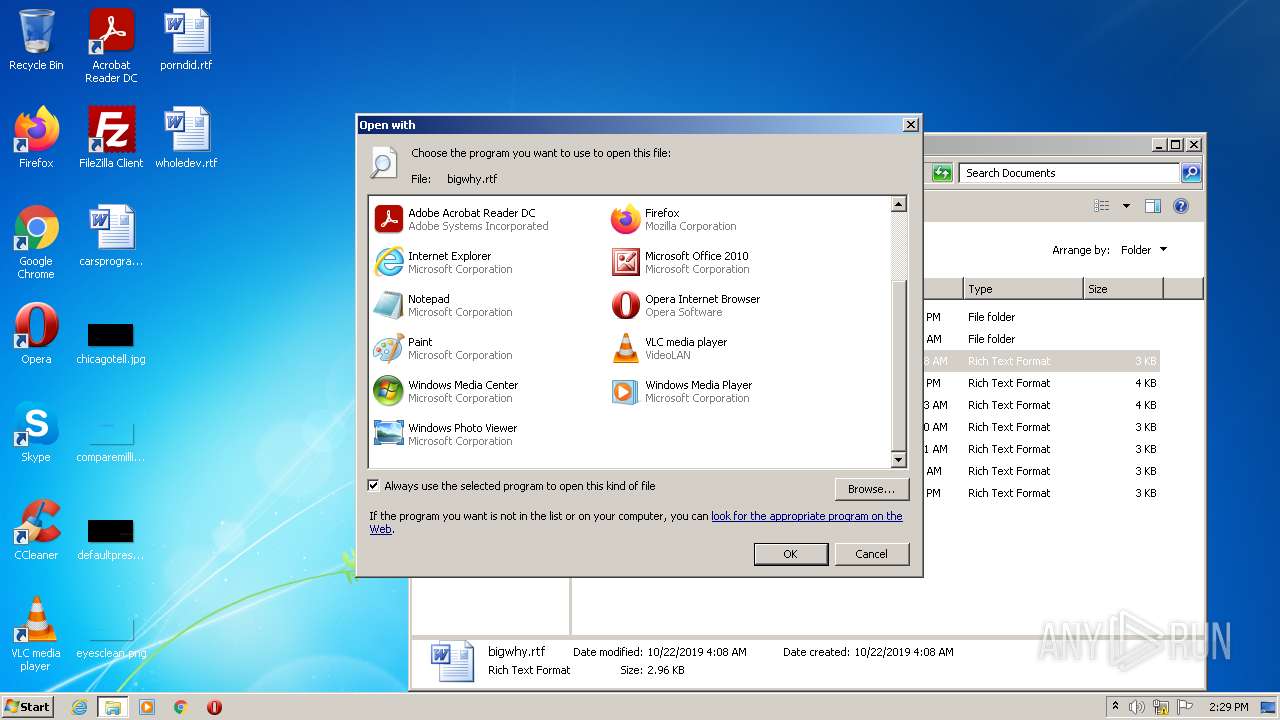The image size is (1280, 720).
Task: Click the program list scroll down arrow
Action: click(898, 460)
